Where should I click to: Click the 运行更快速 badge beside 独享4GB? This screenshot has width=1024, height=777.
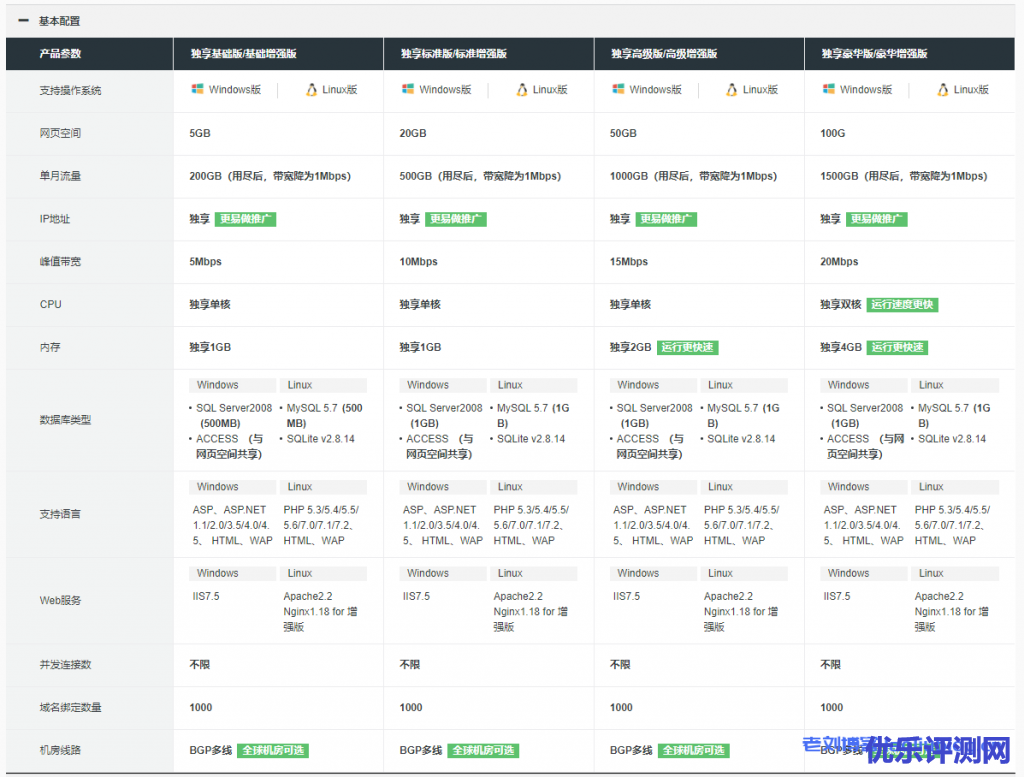[x=897, y=347]
